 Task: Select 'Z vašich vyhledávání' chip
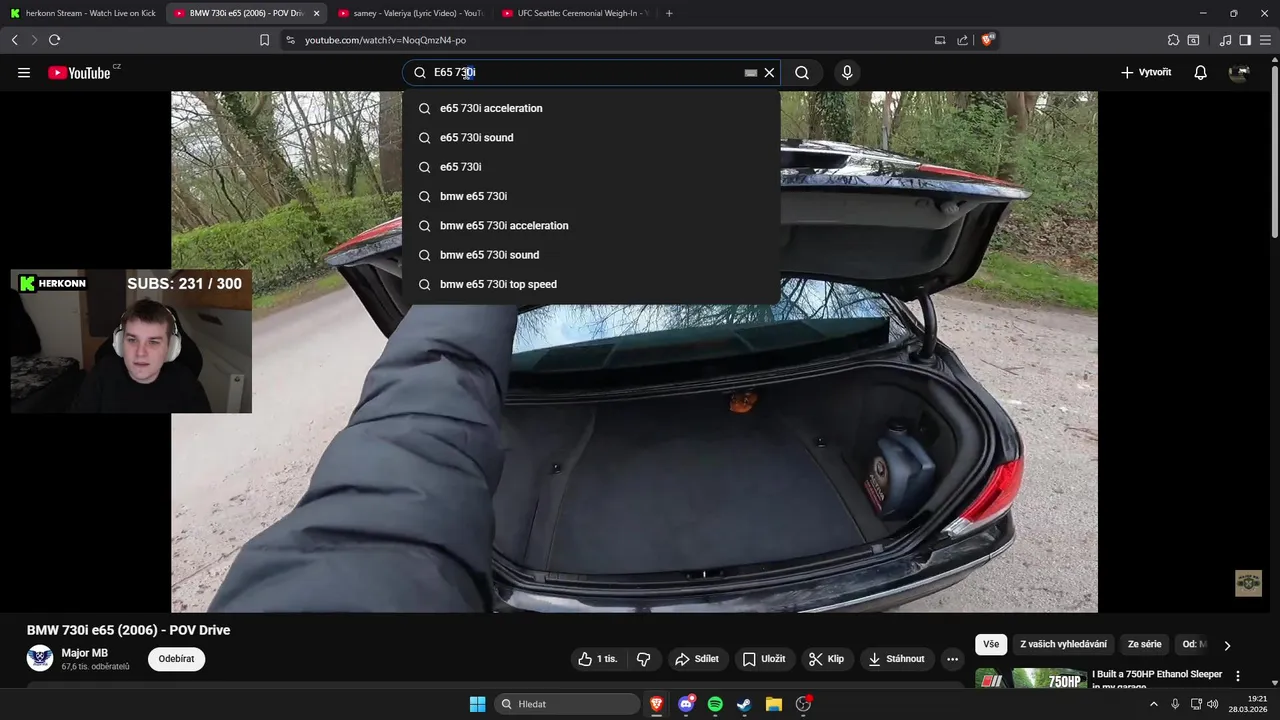pos(1063,645)
